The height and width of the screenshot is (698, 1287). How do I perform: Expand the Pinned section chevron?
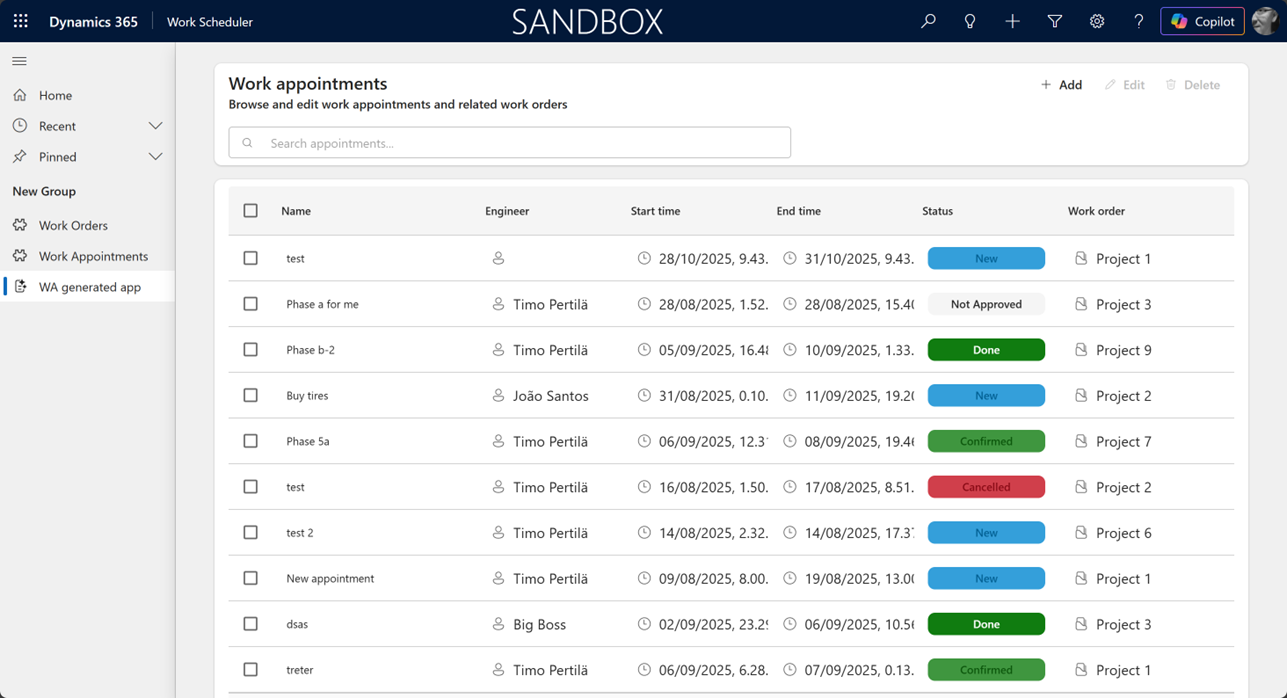click(x=155, y=157)
